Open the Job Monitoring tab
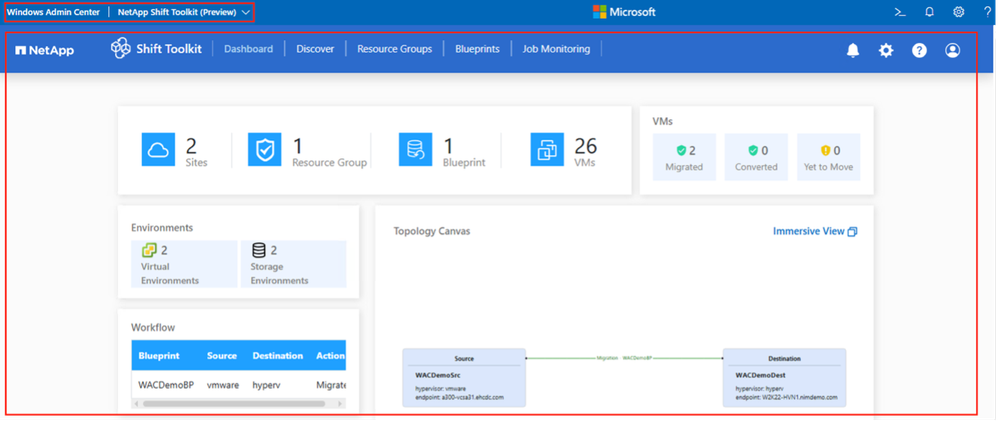Viewport: 999px width, 423px height. click(556, 49)
